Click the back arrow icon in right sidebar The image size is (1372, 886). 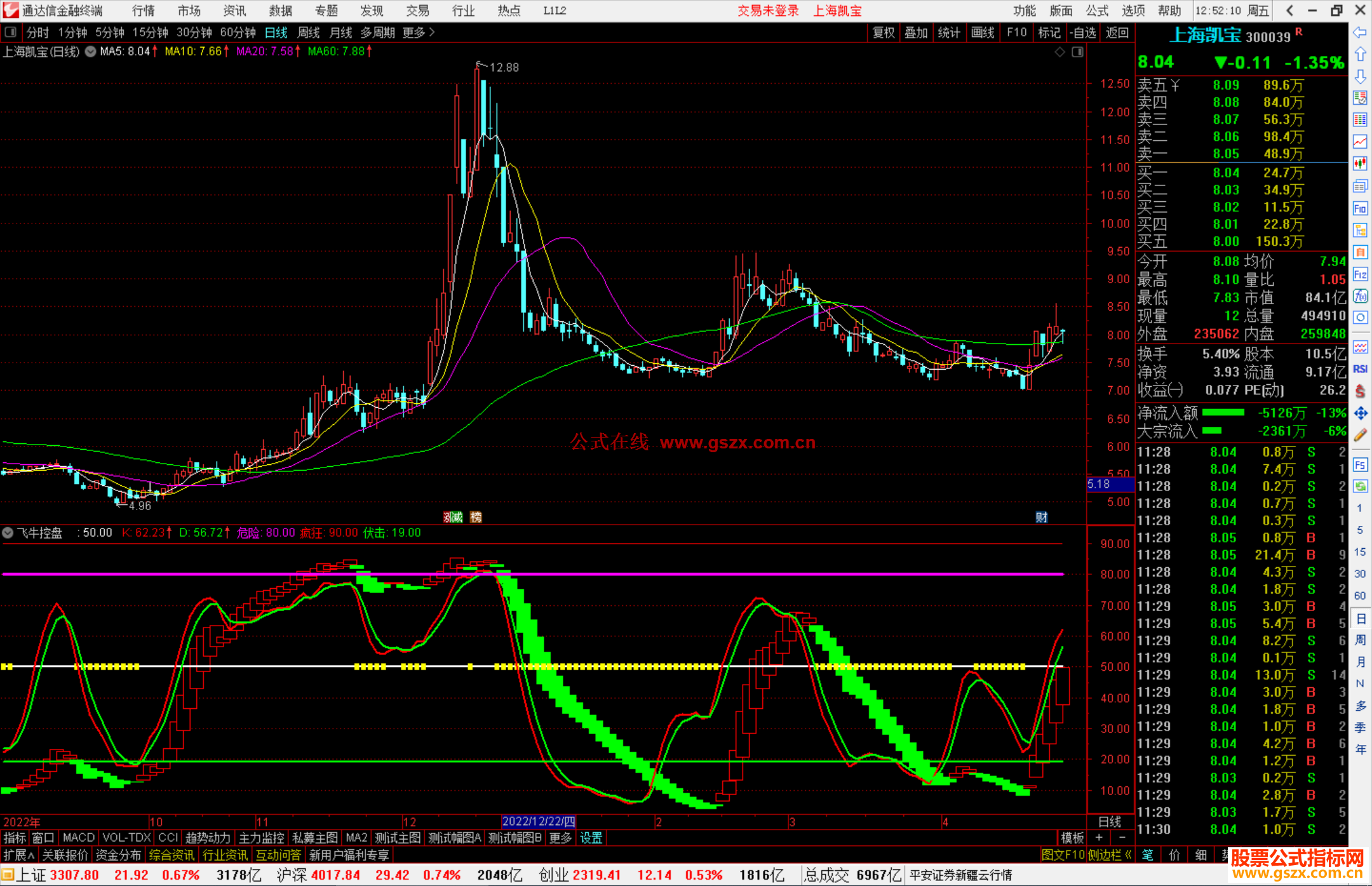pos(1360,33)
